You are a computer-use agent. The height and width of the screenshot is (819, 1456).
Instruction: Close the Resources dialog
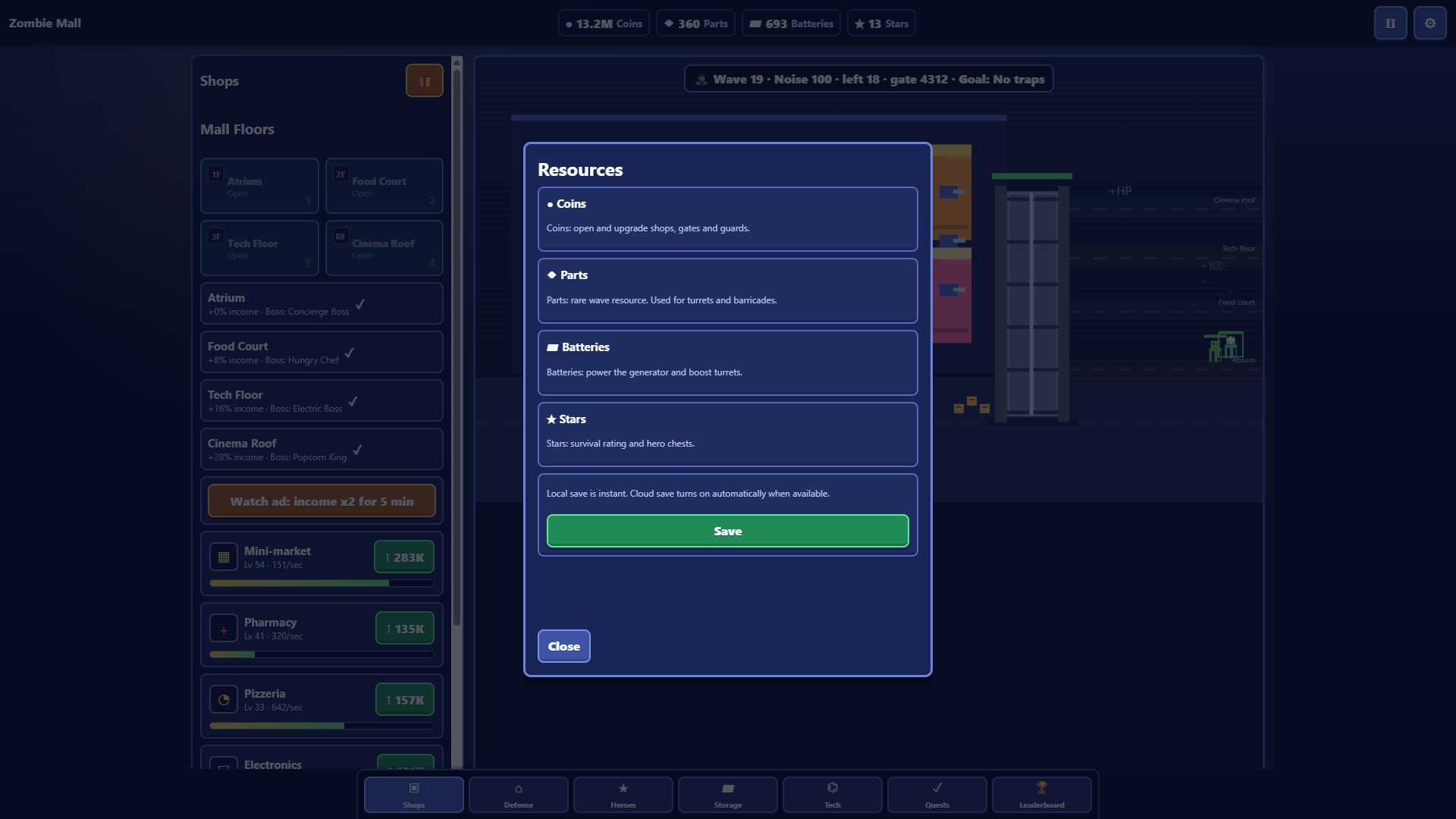click(563, 646)
